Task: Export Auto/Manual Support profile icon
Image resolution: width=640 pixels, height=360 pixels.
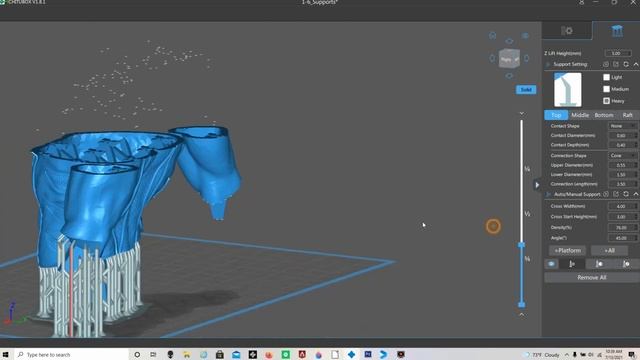Action: pos(616,194)
